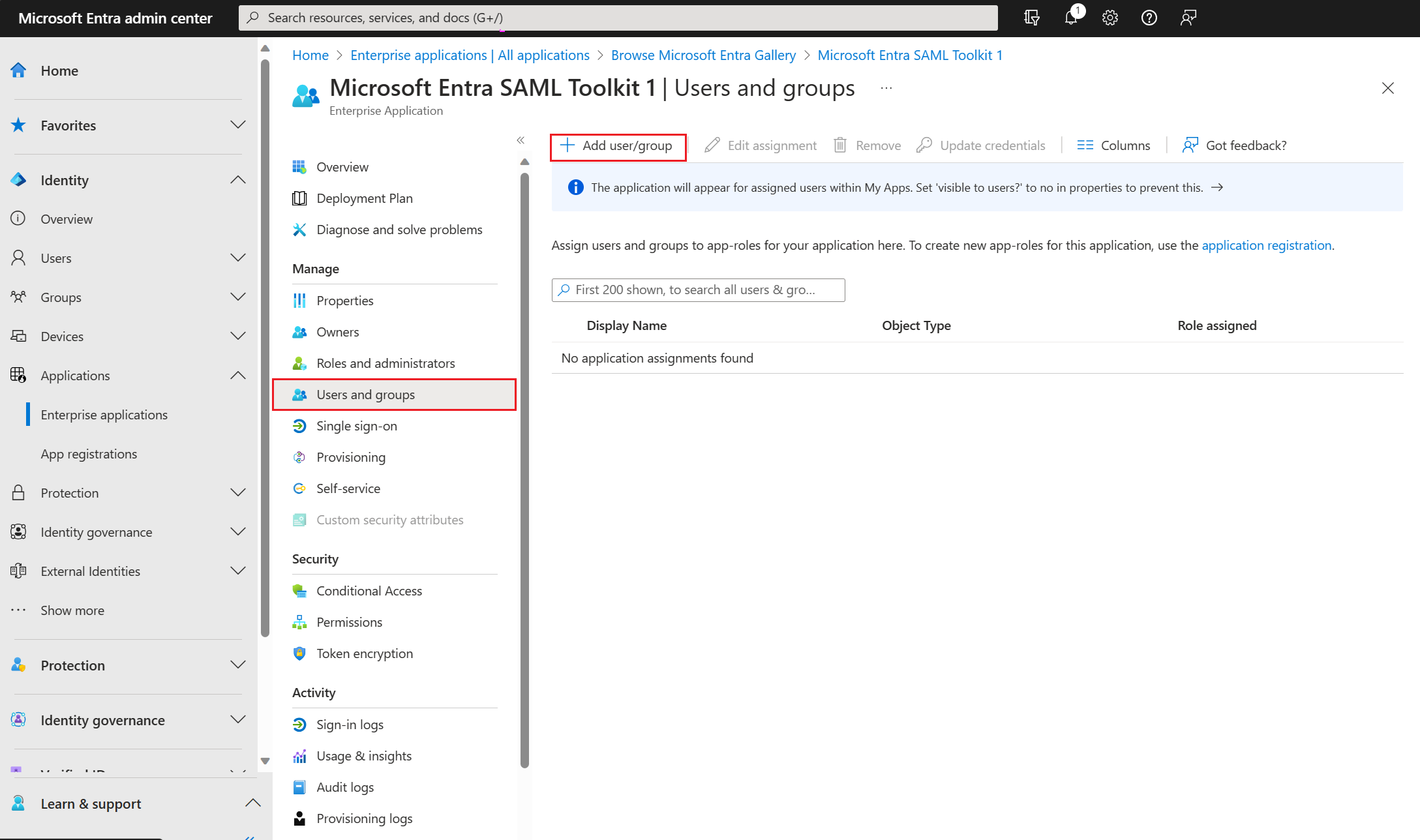Open Single sign-on settings
1420x840 pixels.
[356, 425]
